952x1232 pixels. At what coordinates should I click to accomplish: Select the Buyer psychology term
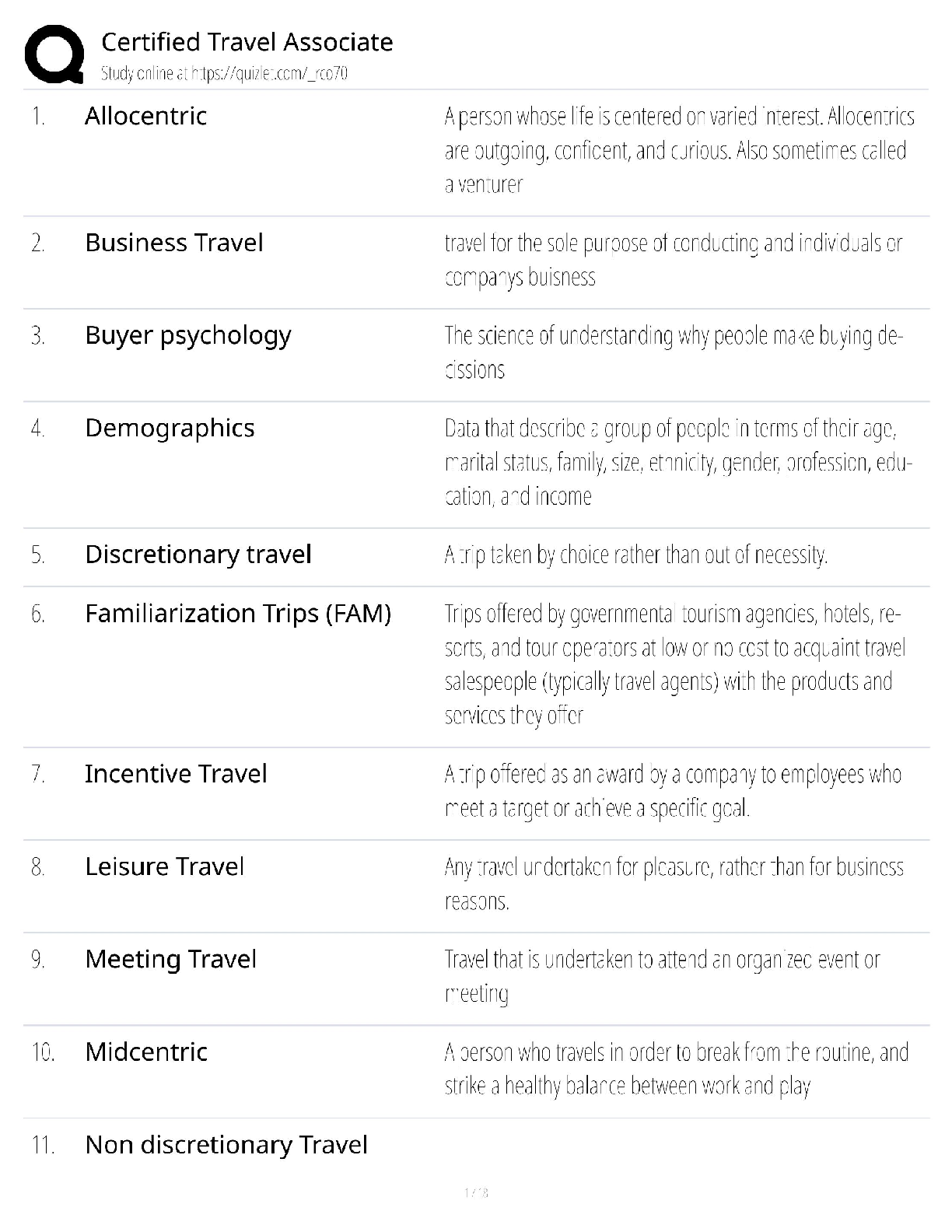[187, 335]
